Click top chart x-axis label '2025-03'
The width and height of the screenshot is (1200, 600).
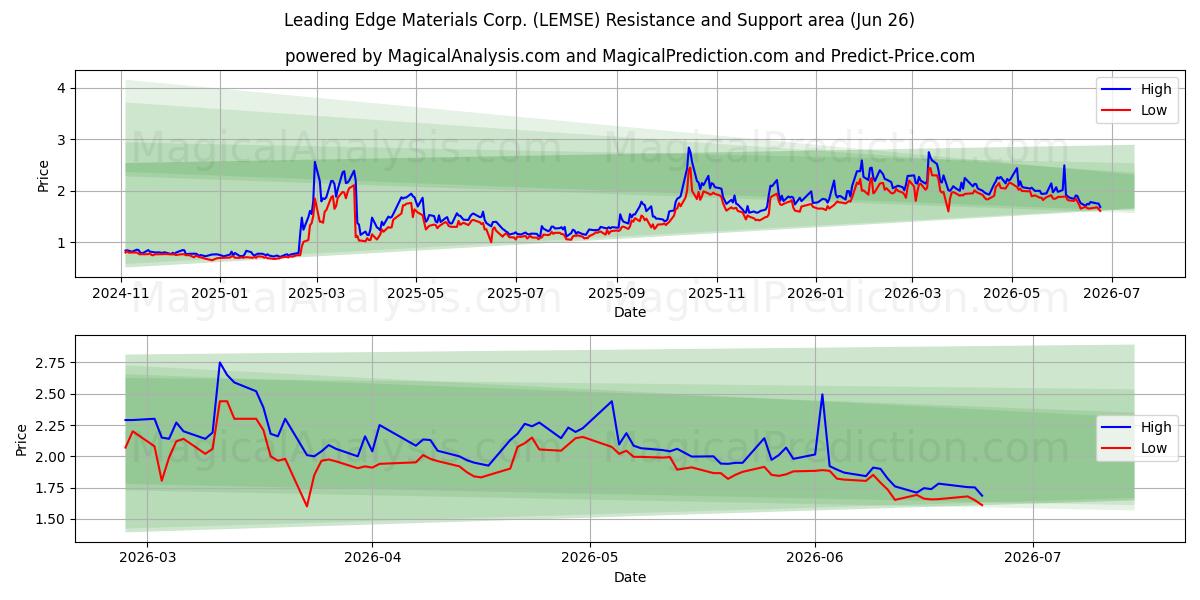click(x=317, y=293)
